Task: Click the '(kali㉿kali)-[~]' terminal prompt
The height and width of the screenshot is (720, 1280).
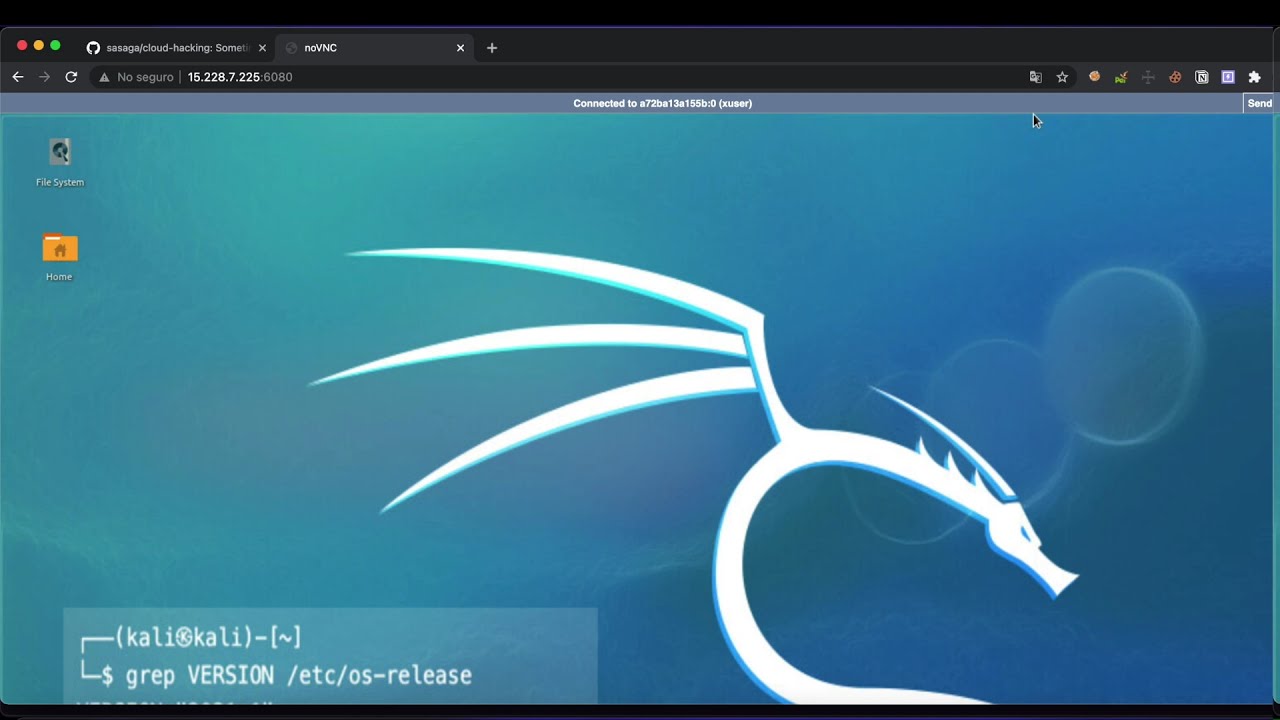Action: [207, 636]
